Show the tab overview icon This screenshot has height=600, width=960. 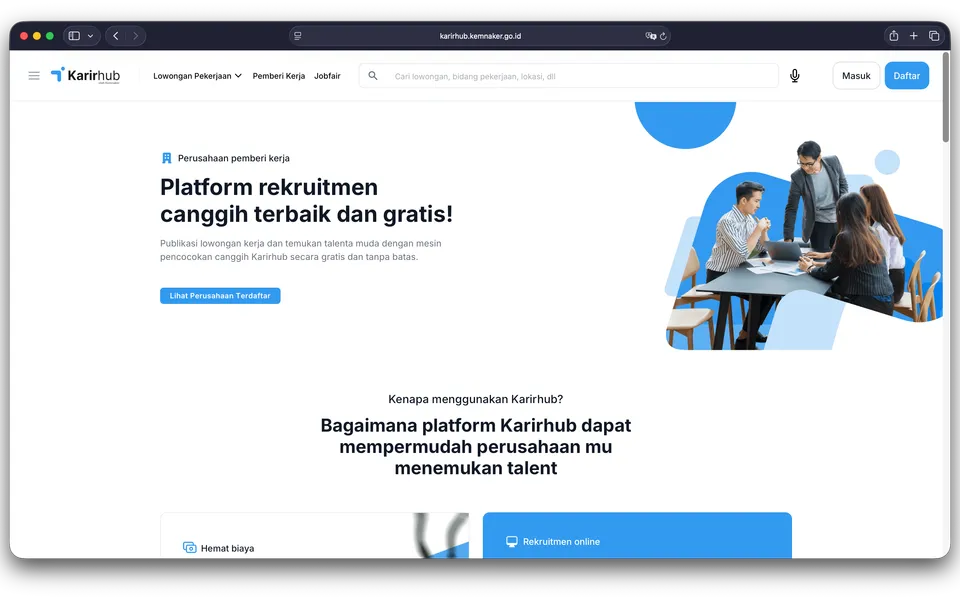click(934, 36)
